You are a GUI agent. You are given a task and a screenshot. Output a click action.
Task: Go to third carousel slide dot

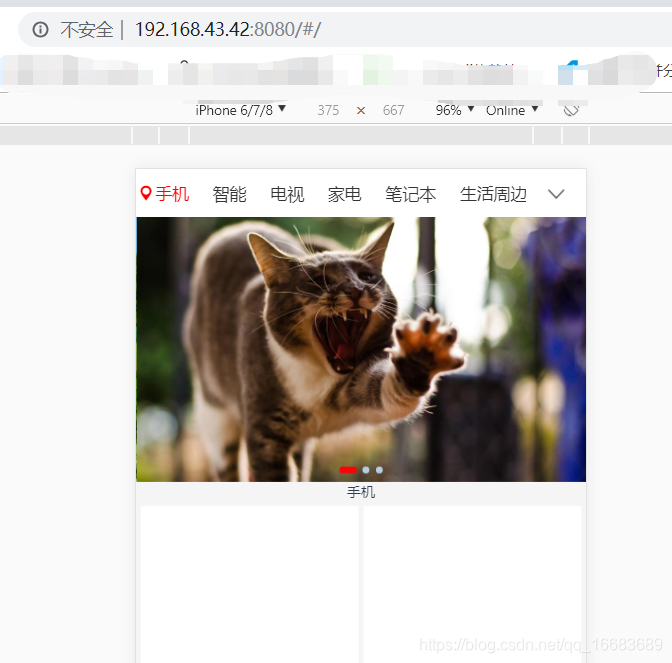(x=379, y=470)
